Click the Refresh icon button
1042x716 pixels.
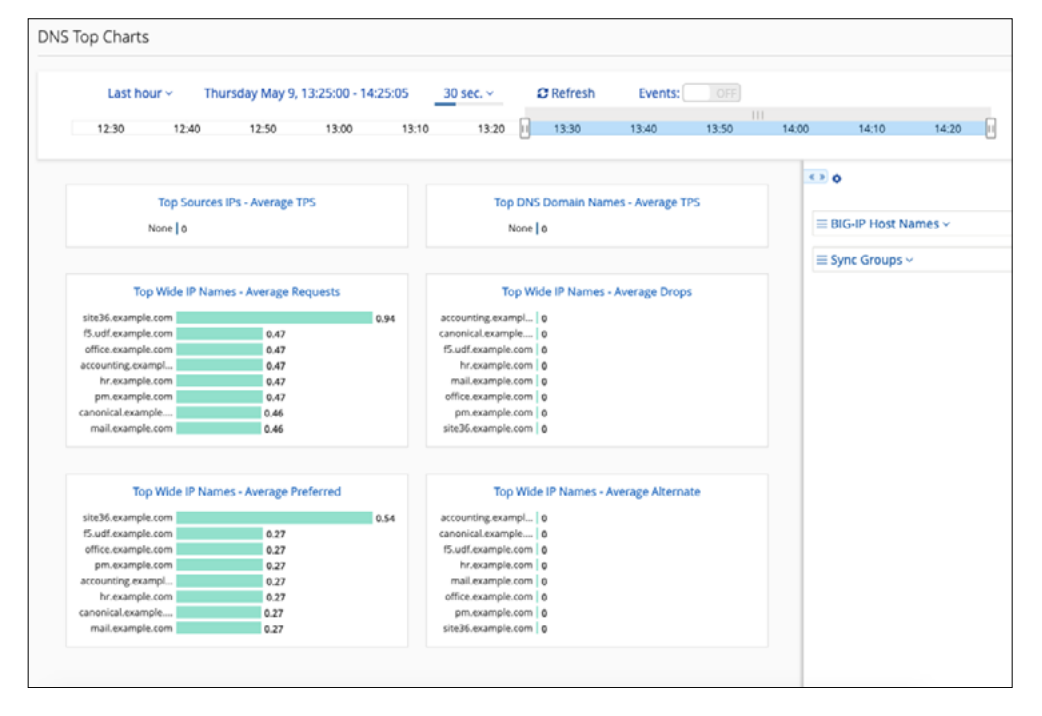(543, 94)
